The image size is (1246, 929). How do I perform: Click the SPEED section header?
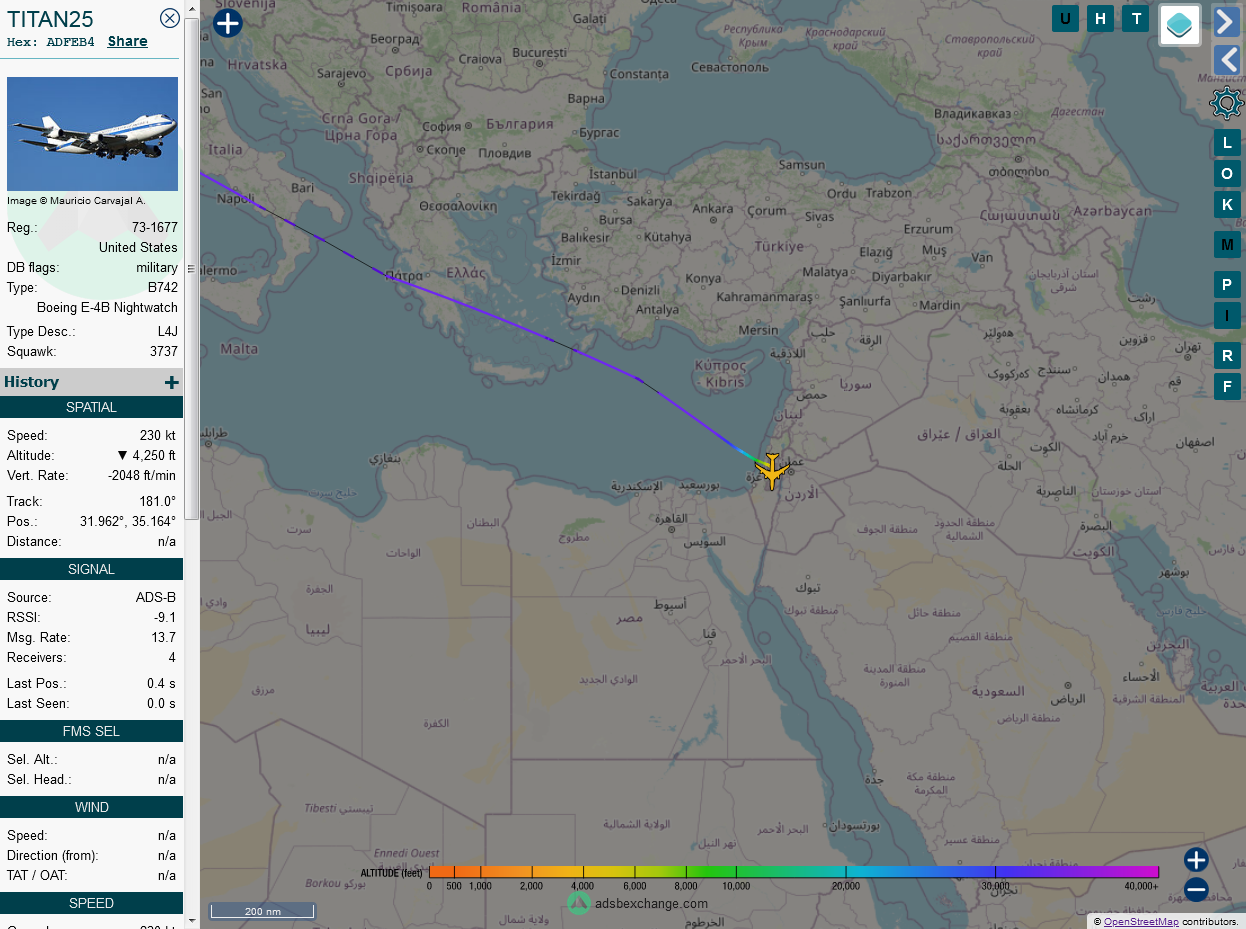pyautogui.click(x=92, y=903)
